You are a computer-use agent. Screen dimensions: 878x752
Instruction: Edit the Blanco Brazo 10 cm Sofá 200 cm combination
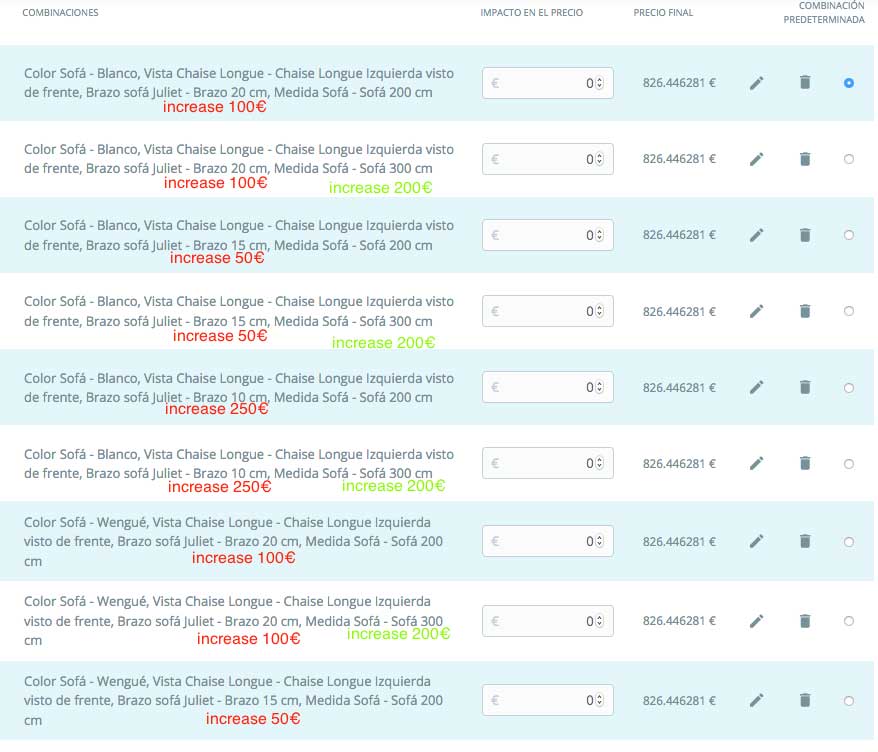(x=756, y=387)
